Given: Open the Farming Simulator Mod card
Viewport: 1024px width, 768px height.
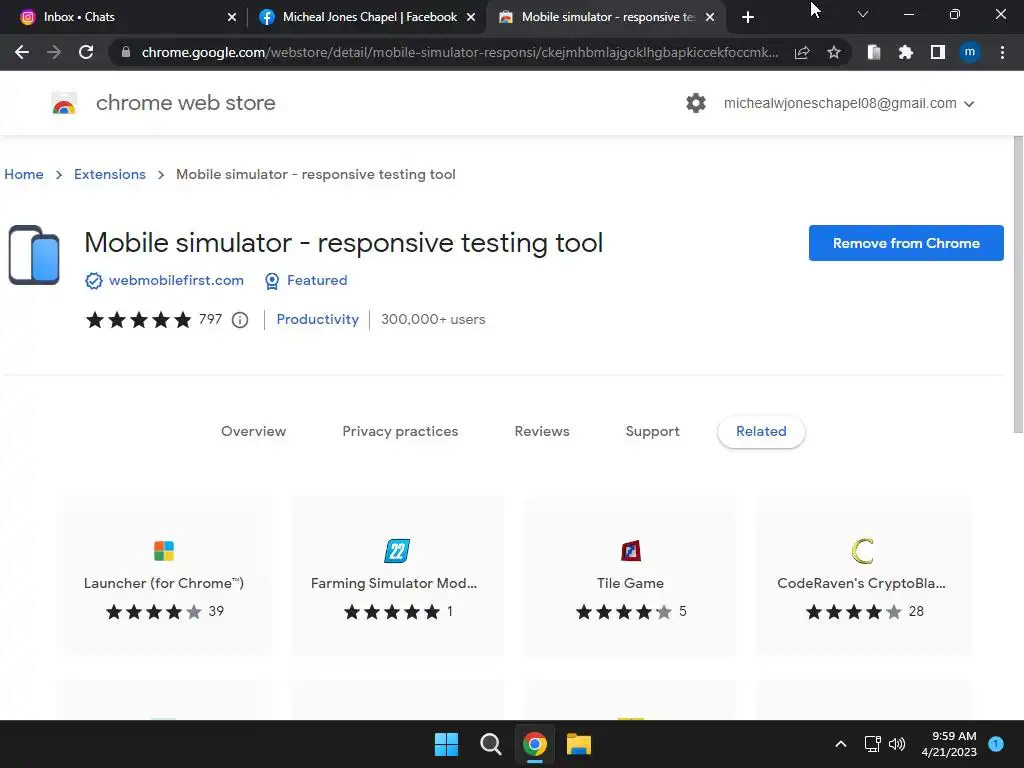Looking at the screenshot, I should (397, 576).
